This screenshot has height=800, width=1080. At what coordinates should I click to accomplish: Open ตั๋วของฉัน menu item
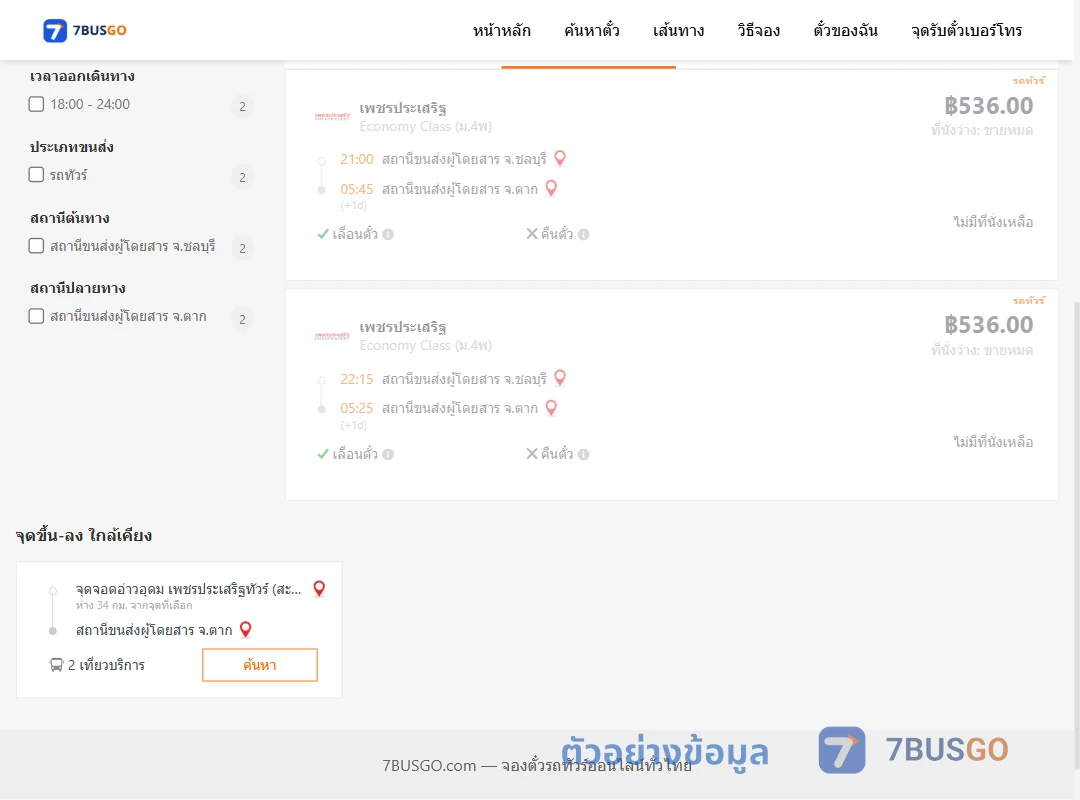click(845, 31)
